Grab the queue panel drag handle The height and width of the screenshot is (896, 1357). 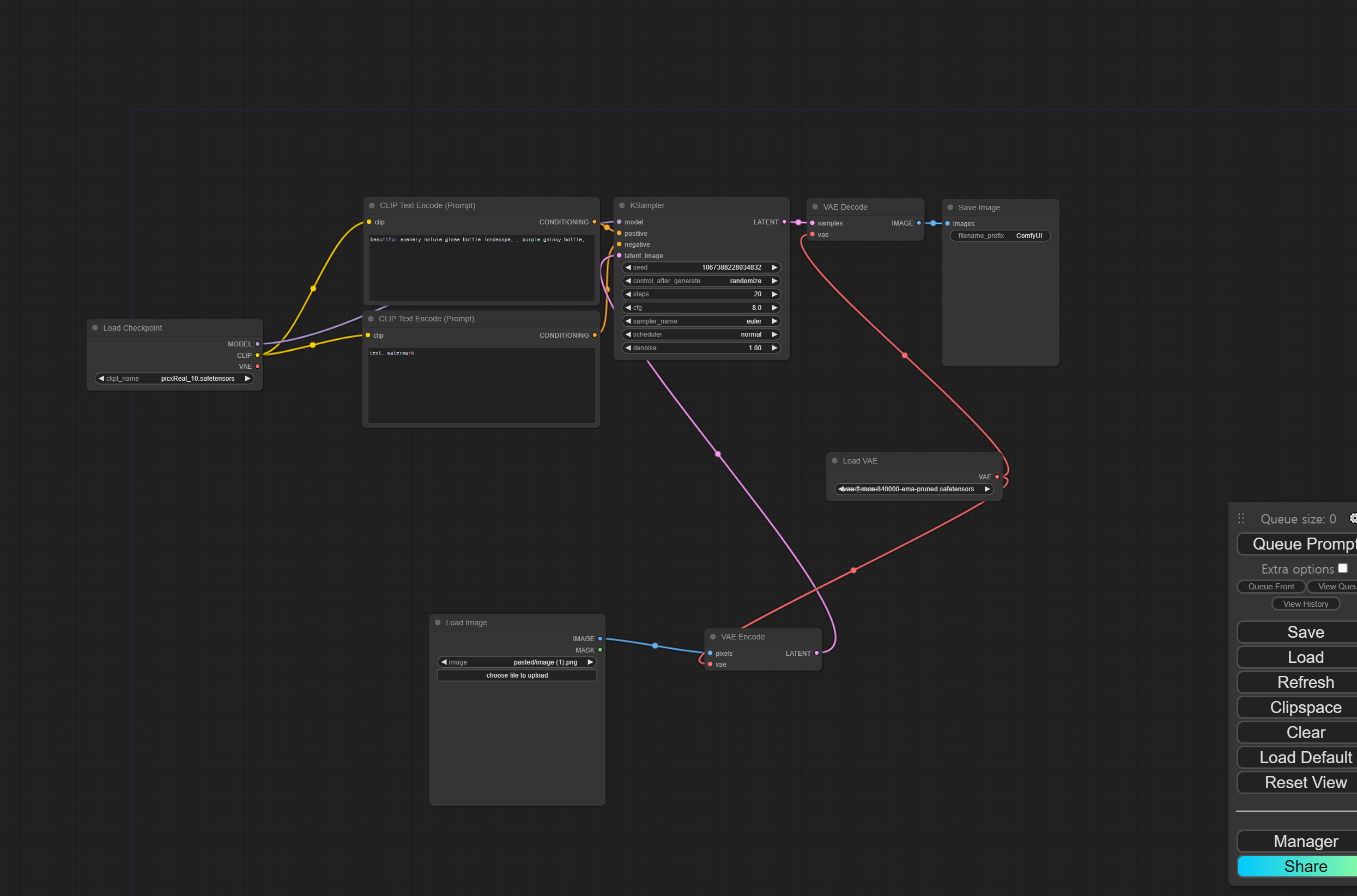1241,519
